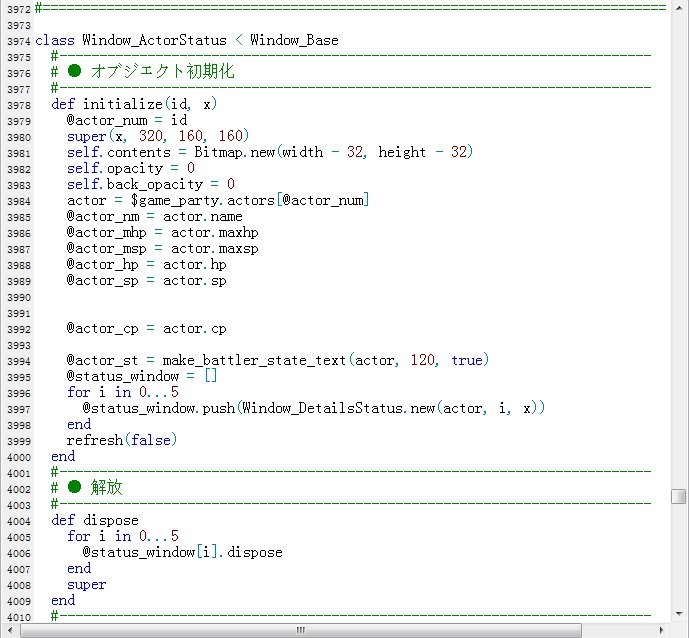The width and height of the screenshot is (689, 638).
Task: Click the @actor_sp = actor.sp line
Action: pyautogui.click(x=146, y=280)
